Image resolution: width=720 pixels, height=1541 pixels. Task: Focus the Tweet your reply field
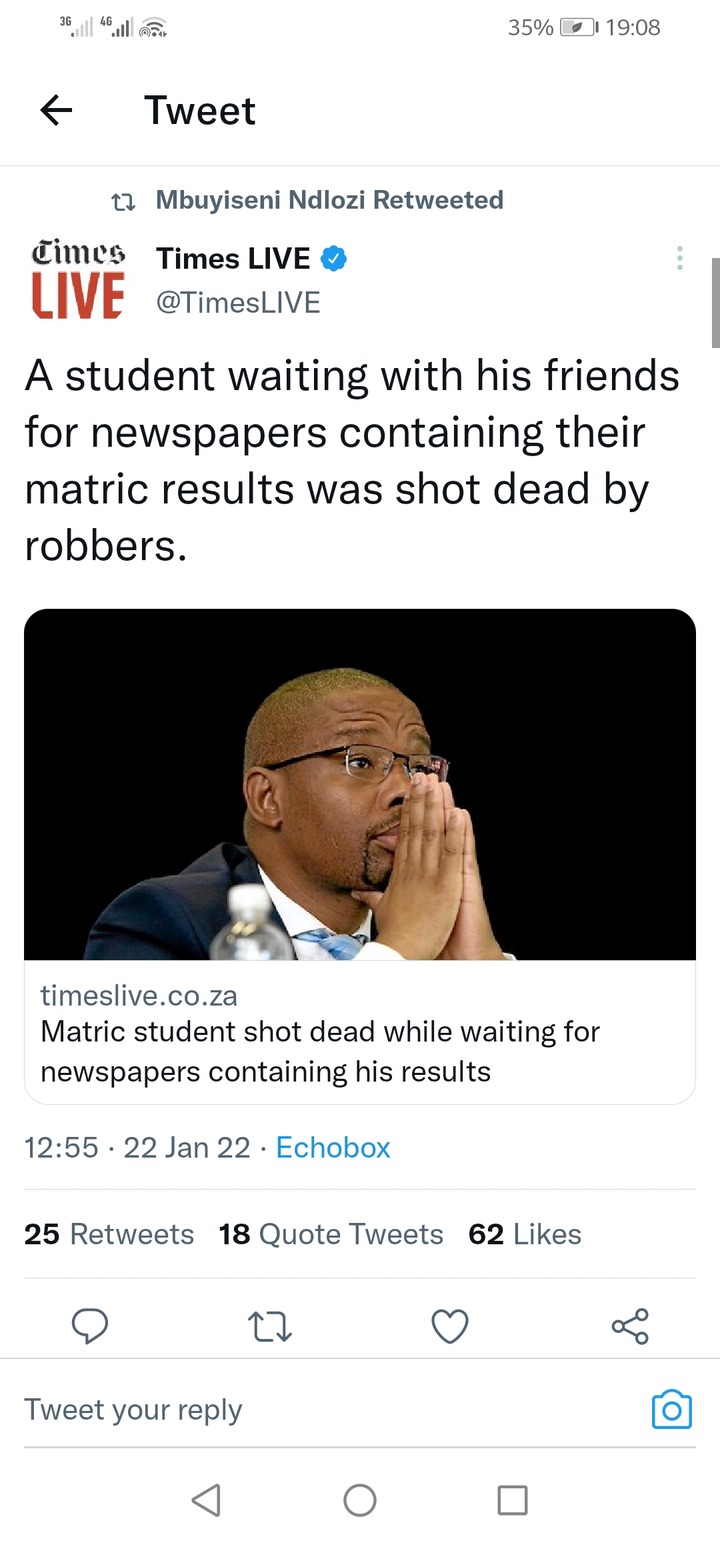(330, 1409)
